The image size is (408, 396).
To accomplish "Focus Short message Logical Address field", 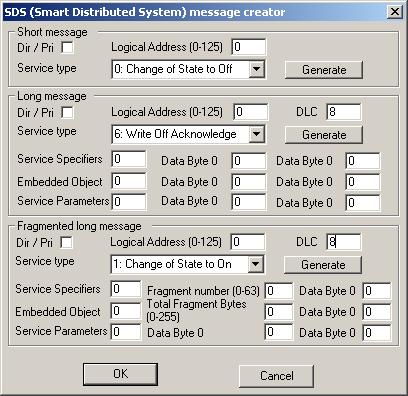I will 249,47.
